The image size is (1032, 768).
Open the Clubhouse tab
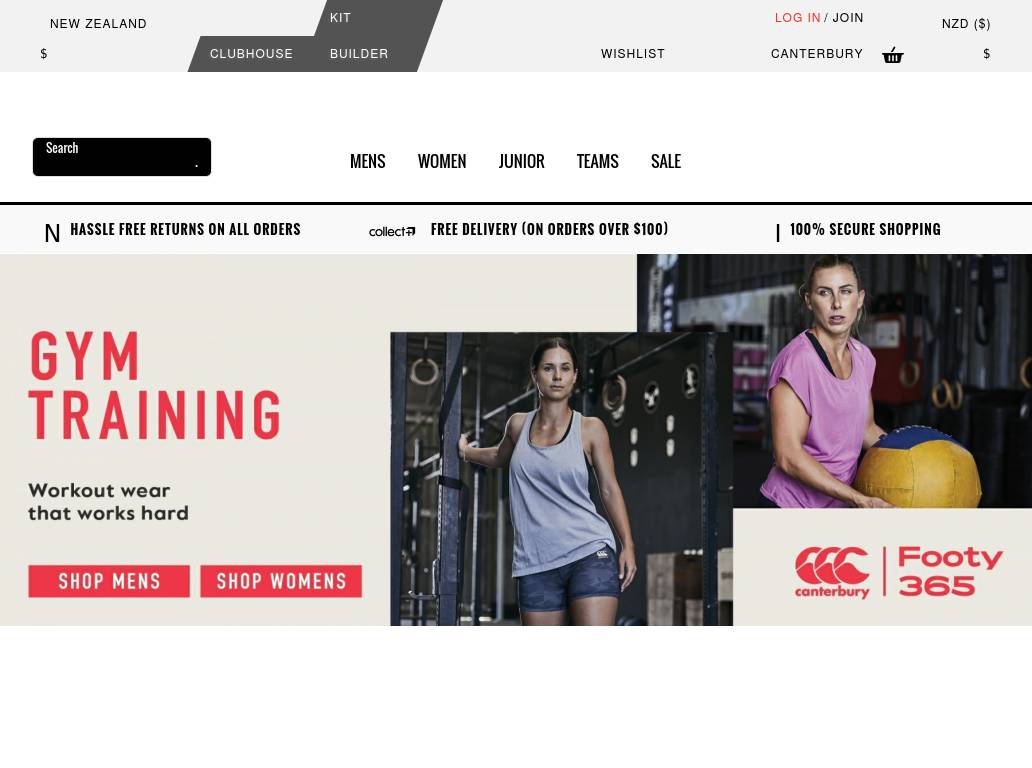pos(251,54)
